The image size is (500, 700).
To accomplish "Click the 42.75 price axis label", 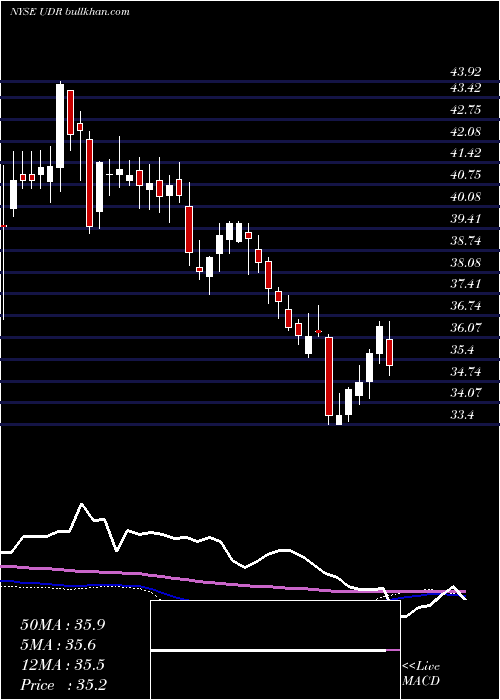I will [x=465, y=110].
